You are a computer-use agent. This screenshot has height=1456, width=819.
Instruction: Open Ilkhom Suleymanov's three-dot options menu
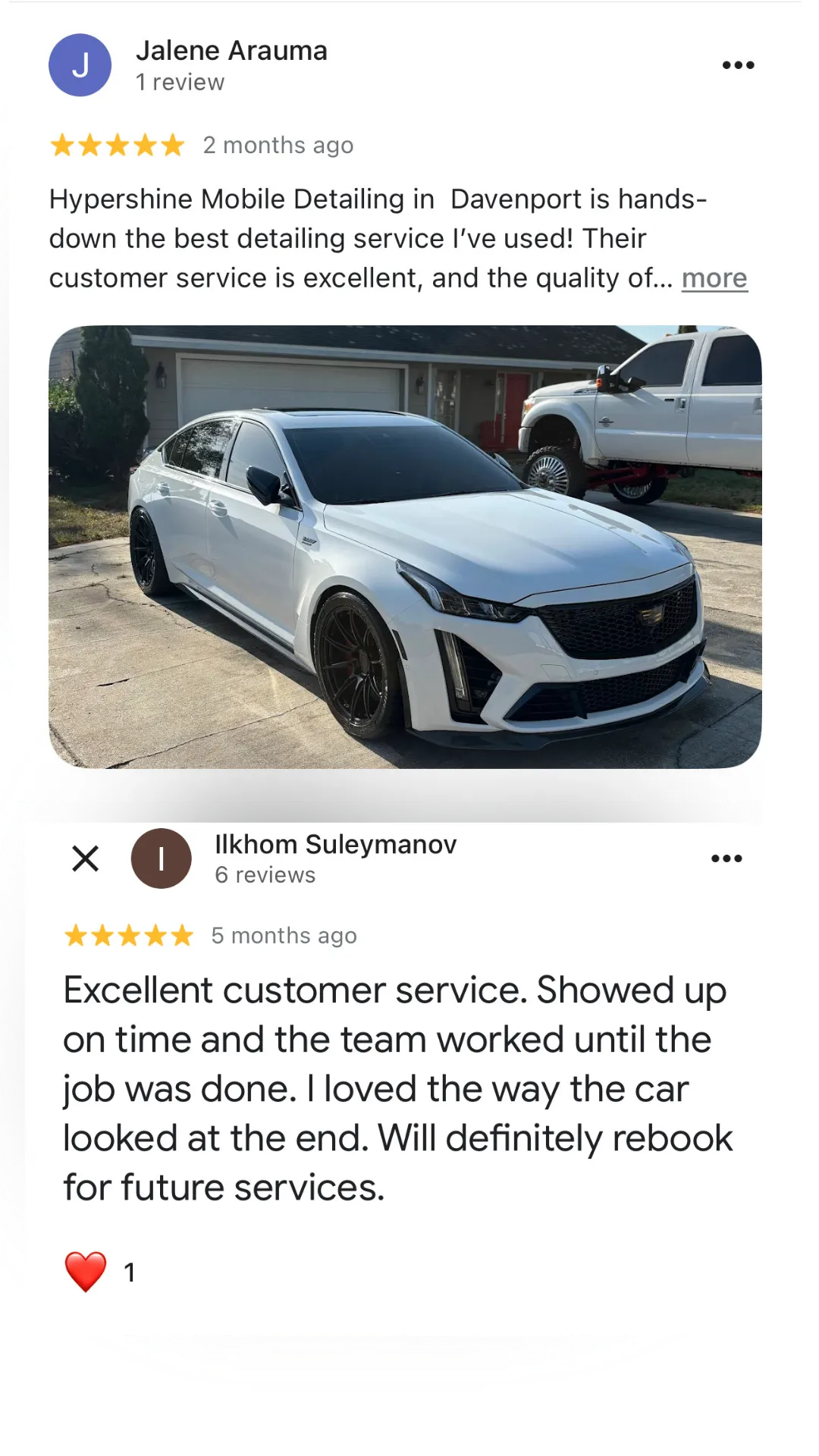pos(726,858)
